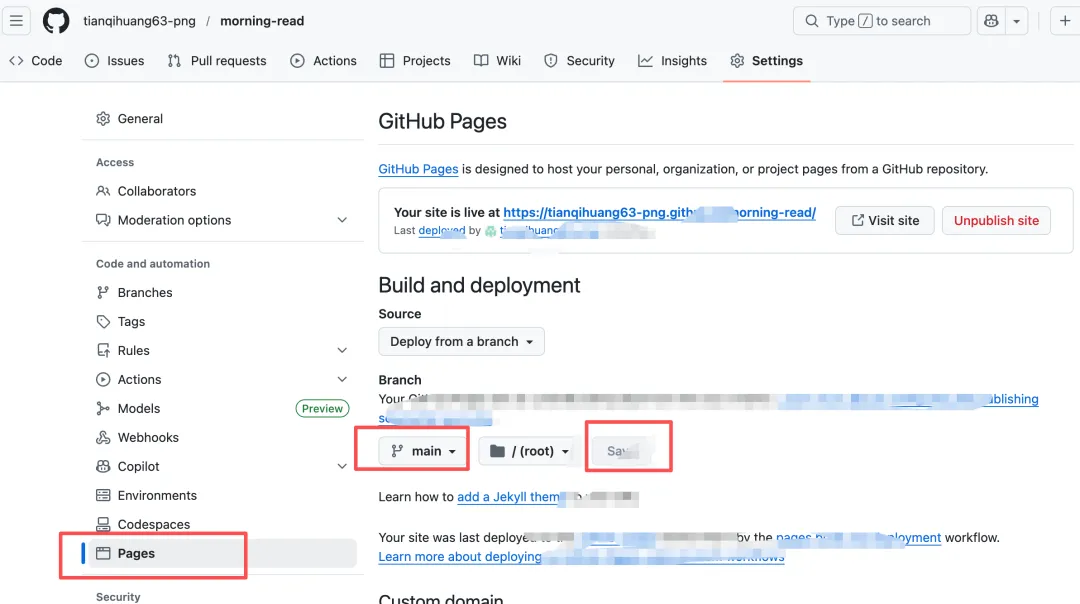The image size is (1080, 604).
Task: Click the Preview badge next to Models
Action: point(322,408)
